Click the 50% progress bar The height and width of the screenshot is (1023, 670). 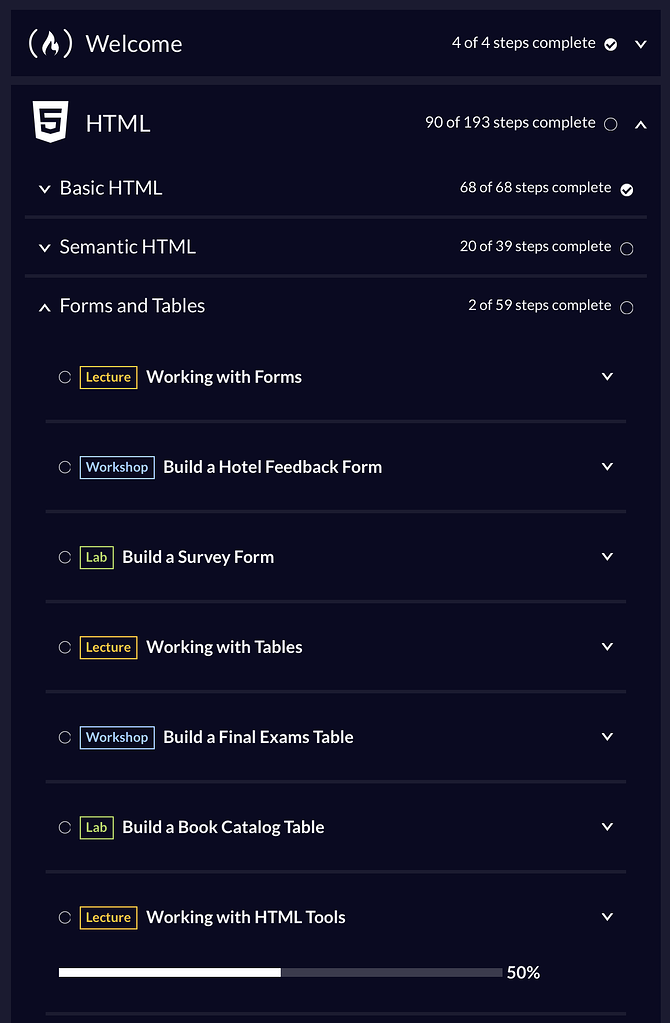pyautogui.click(x=280, y=971)
